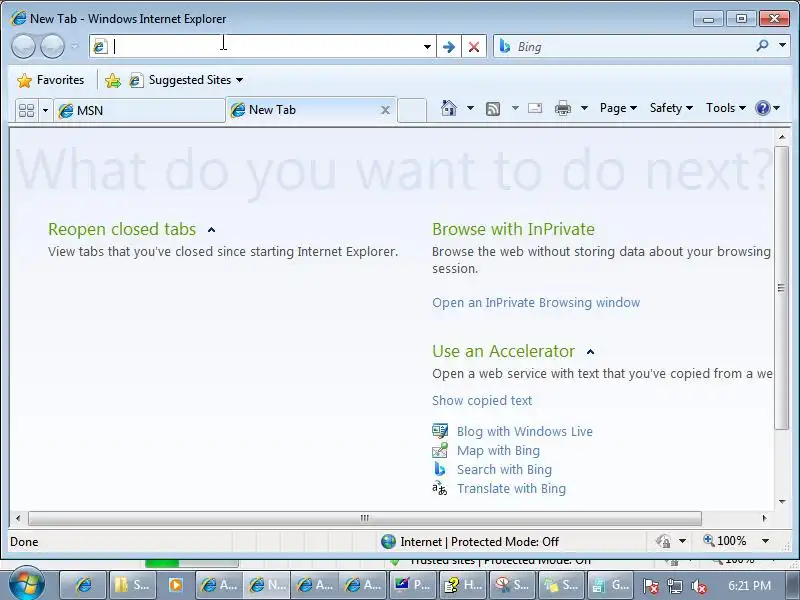This screenshot has width=800, height=600.
Task: Click the vertical scrollbar down arrow
Action: pyautogui.click(x=782, y=502)
